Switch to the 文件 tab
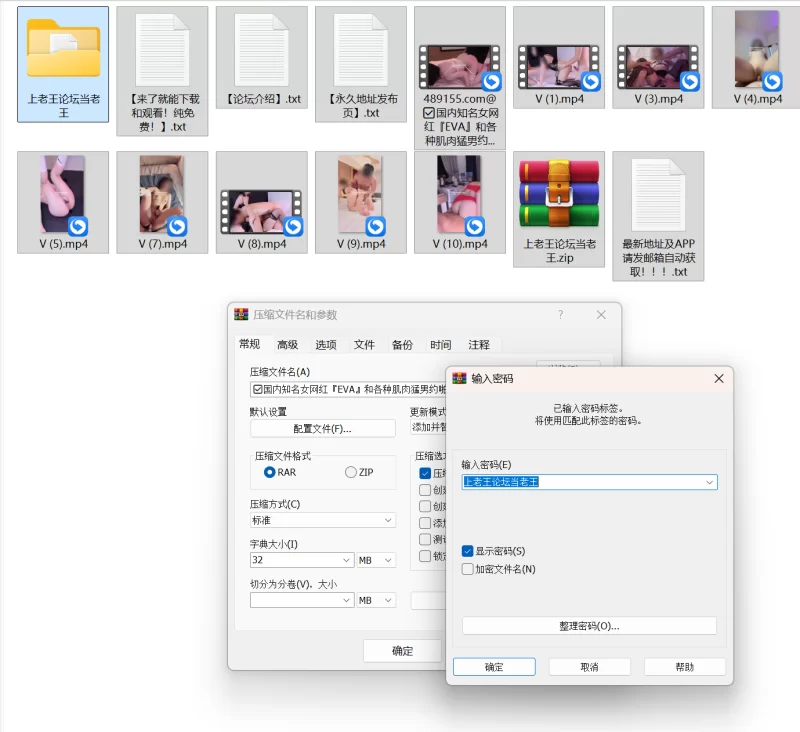Viewport: 800px width, 732px height. click(364, 345)
